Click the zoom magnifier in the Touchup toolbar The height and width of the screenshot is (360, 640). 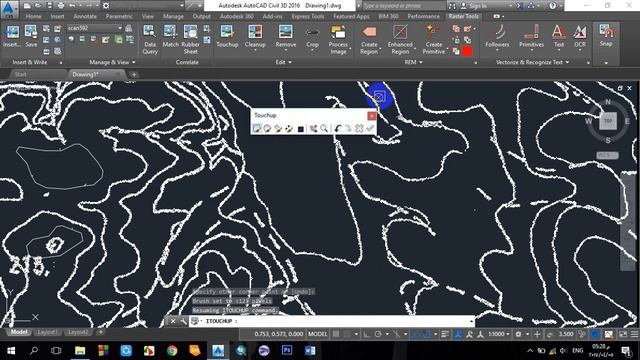click(324, 129)
